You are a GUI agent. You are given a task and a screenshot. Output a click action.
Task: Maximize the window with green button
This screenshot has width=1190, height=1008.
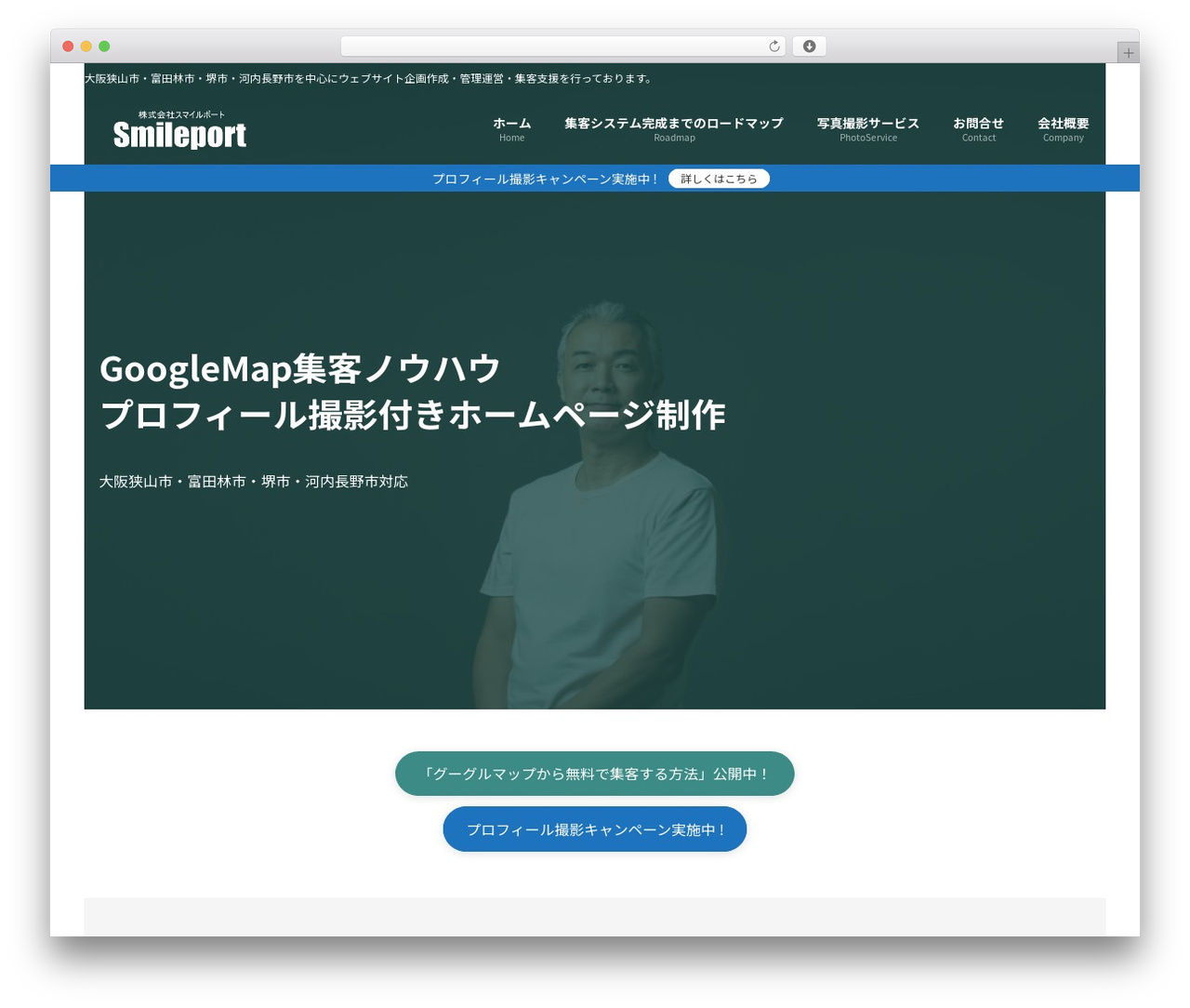pyautogui.click(x=104, y=46)
